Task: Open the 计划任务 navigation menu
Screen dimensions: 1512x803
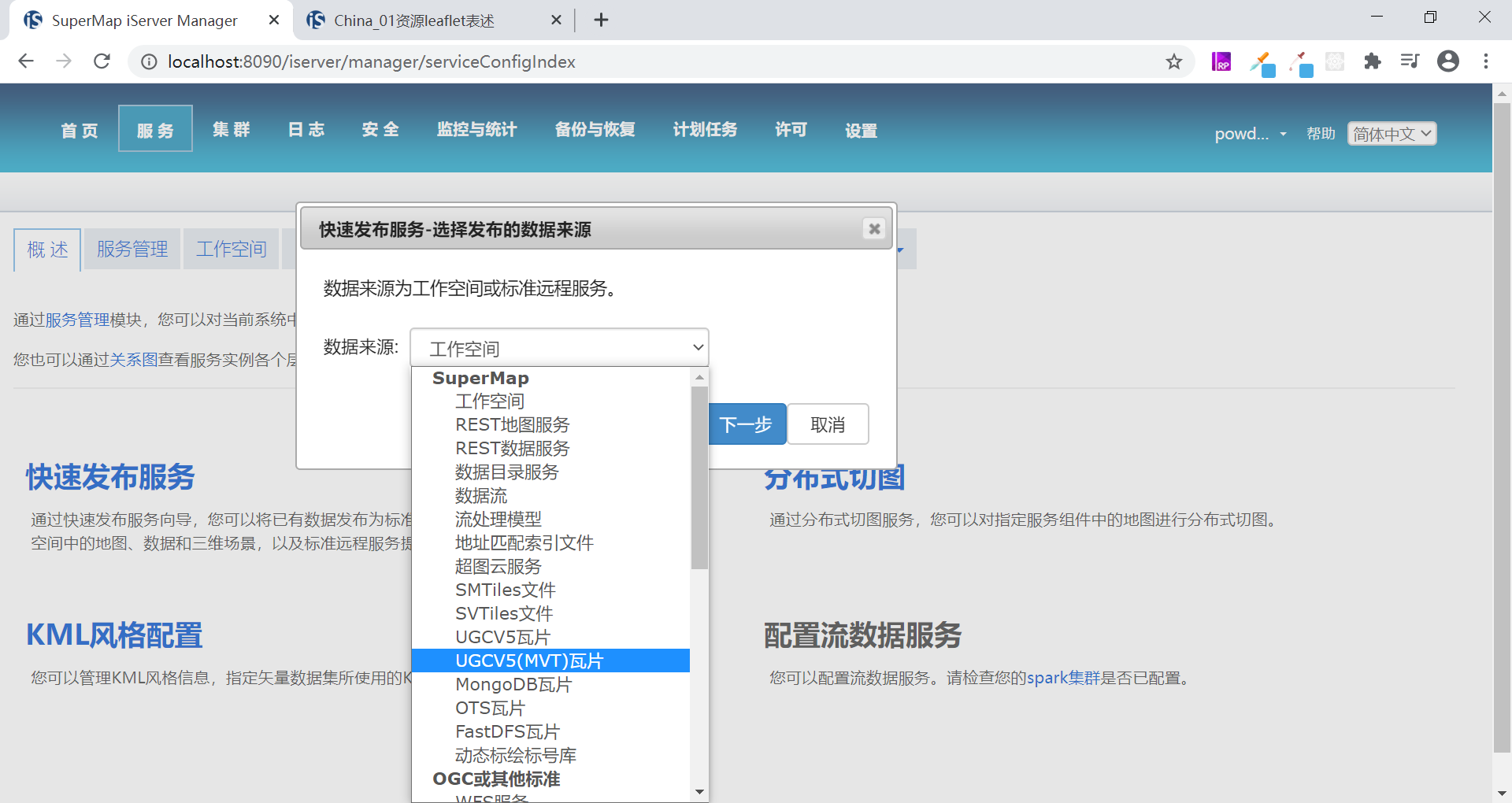Action: point(705,129)
